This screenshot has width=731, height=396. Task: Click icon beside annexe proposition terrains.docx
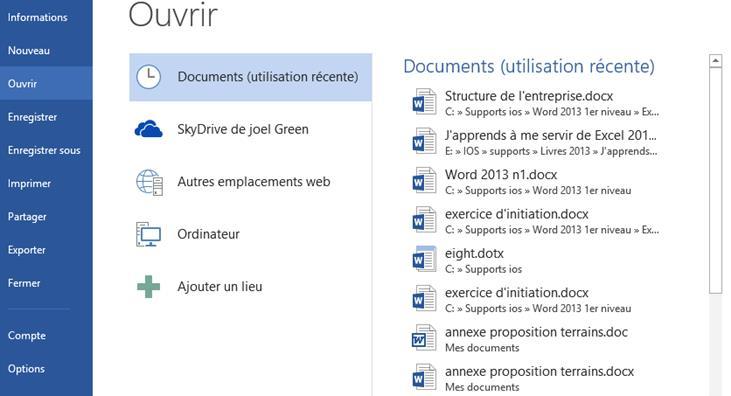[424, 377]
